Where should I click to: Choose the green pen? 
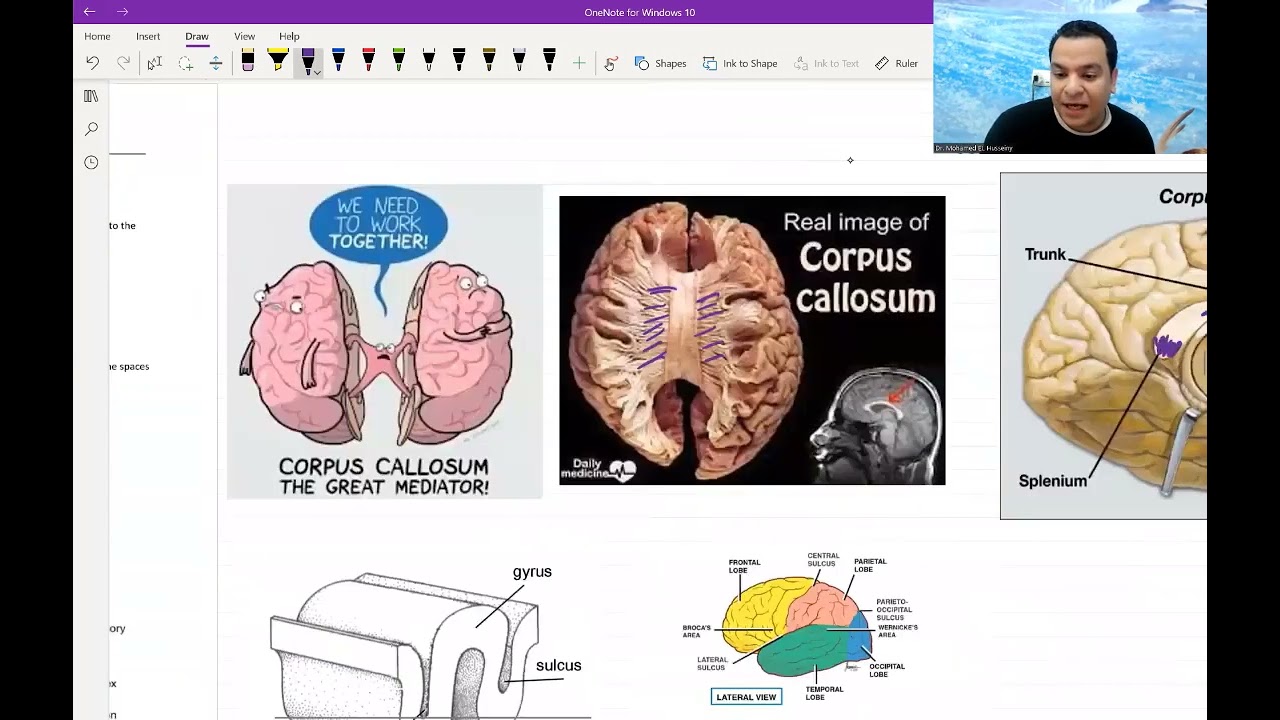[398, 61]
